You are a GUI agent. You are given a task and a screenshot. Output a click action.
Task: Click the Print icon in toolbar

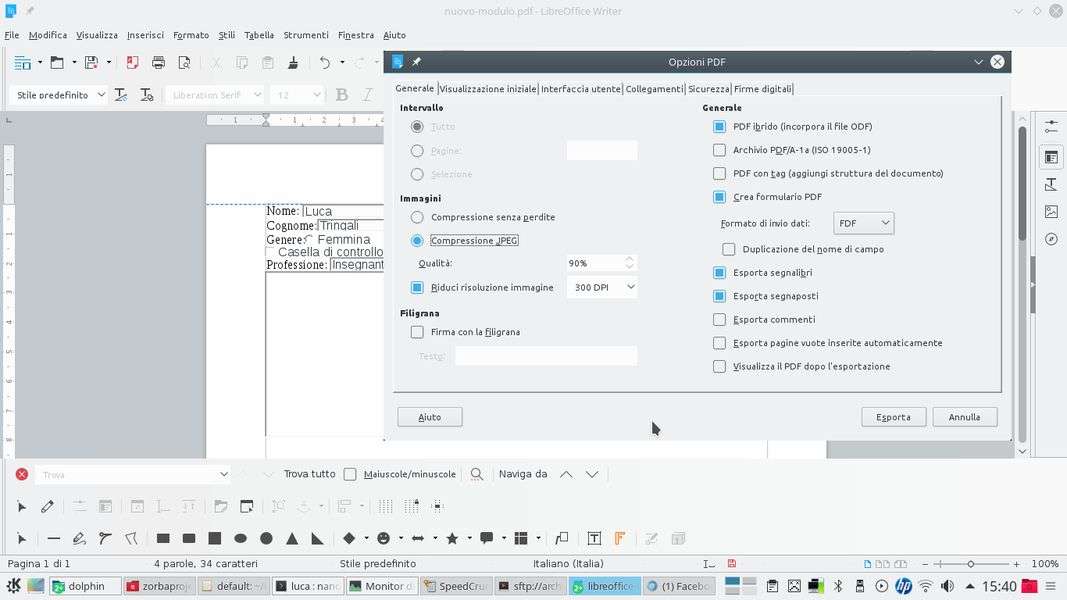(x=158, y=63)
